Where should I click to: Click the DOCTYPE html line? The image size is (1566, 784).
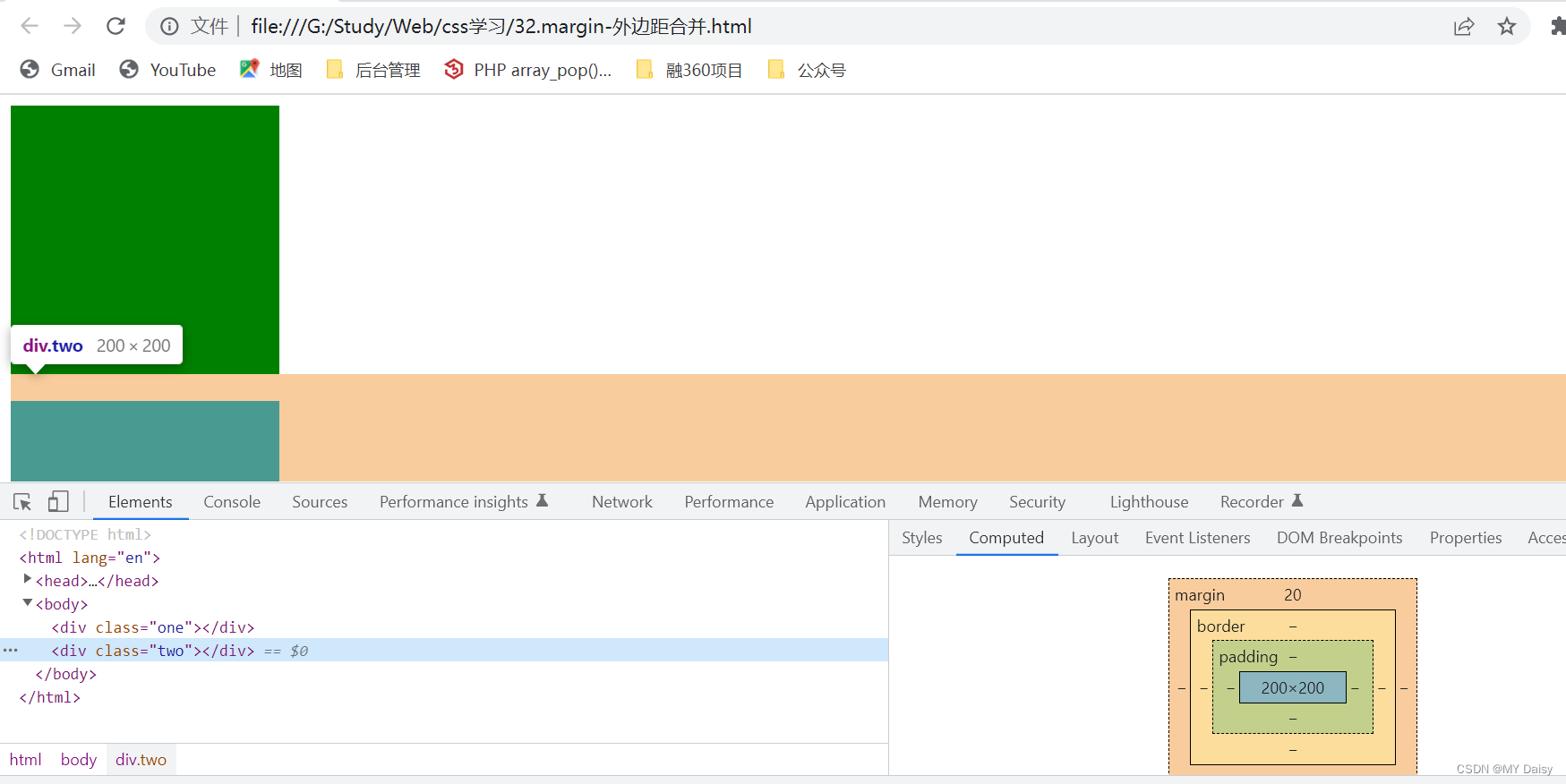coord(85,534)
